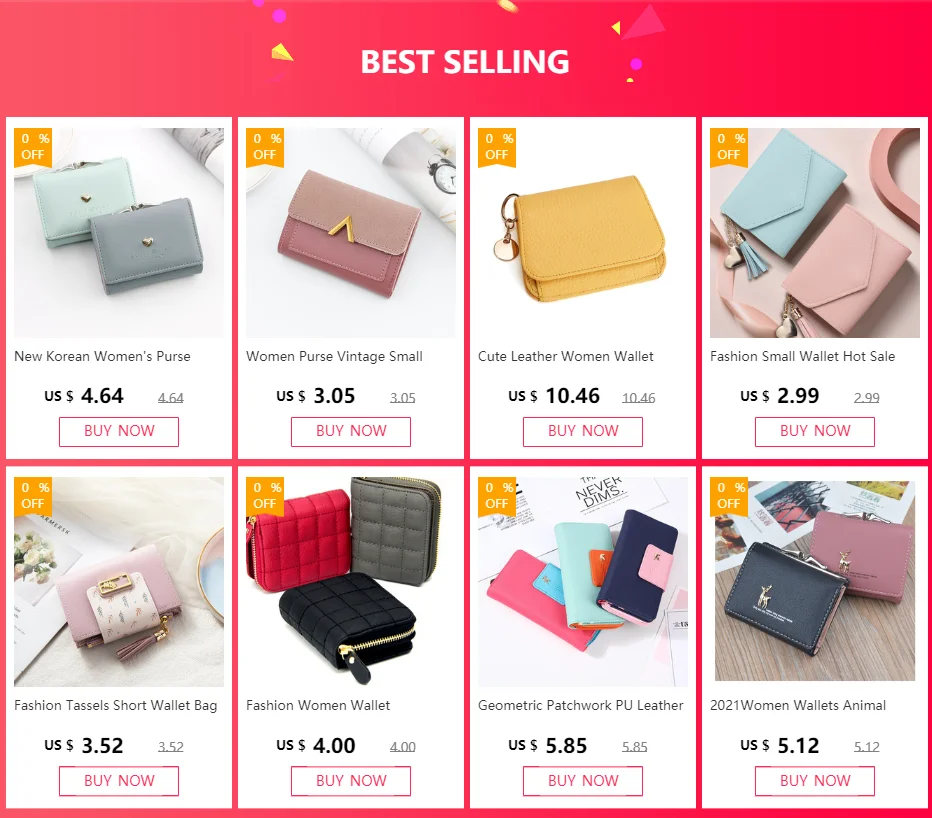Buy the Women Purse Vintage Small now
This screenshot has height=818, width=932.
point(351,432)
